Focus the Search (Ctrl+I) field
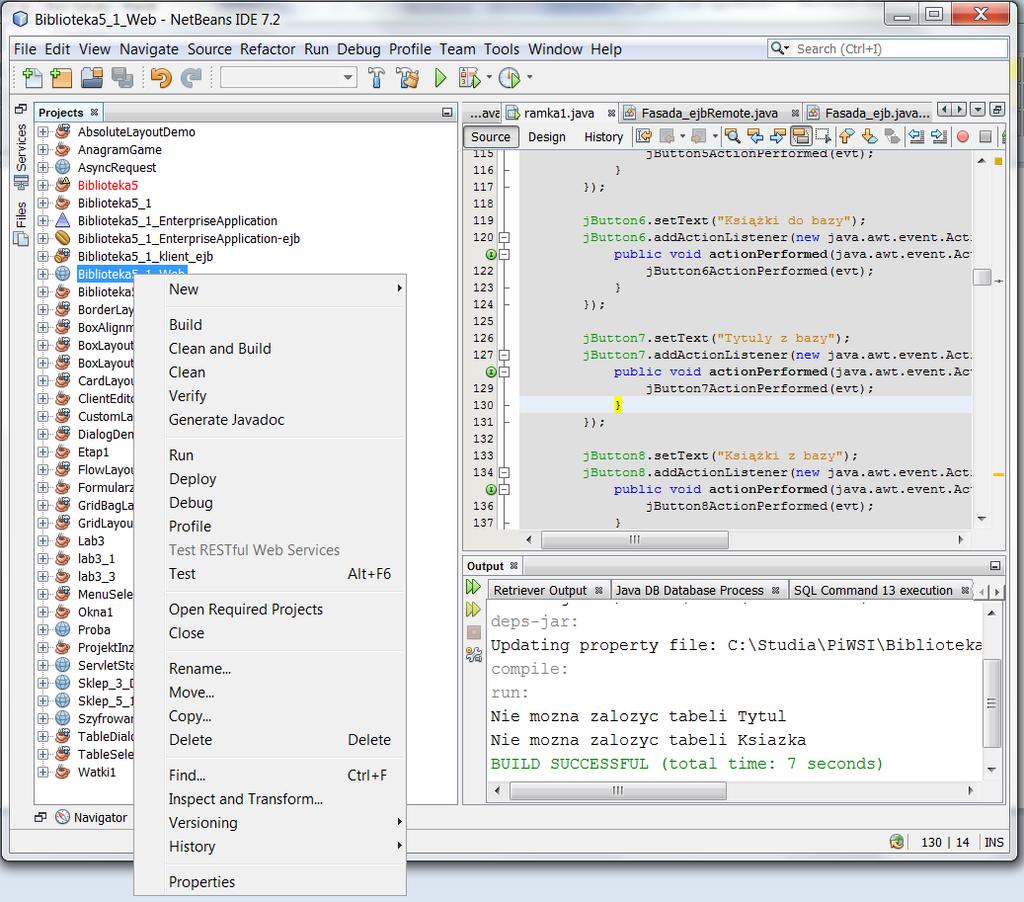 888,49
